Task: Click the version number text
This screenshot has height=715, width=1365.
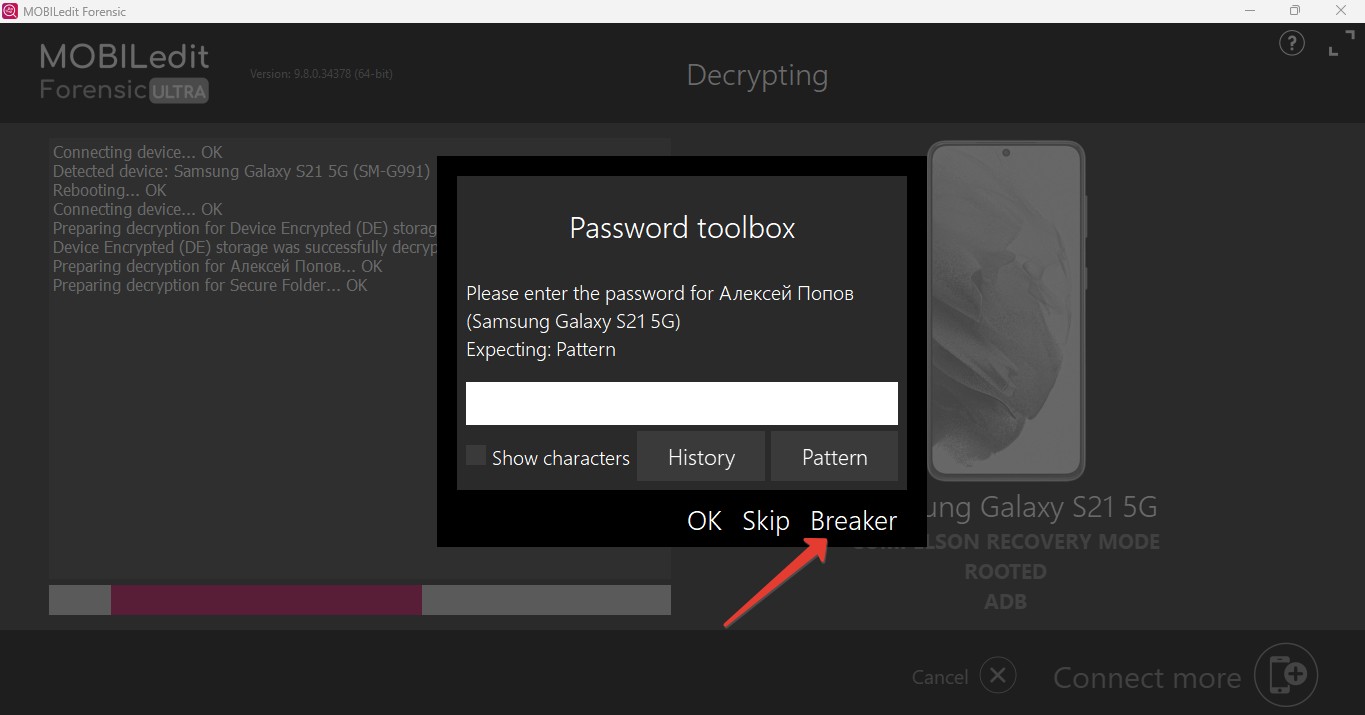Action: click(x=321, y=74)
